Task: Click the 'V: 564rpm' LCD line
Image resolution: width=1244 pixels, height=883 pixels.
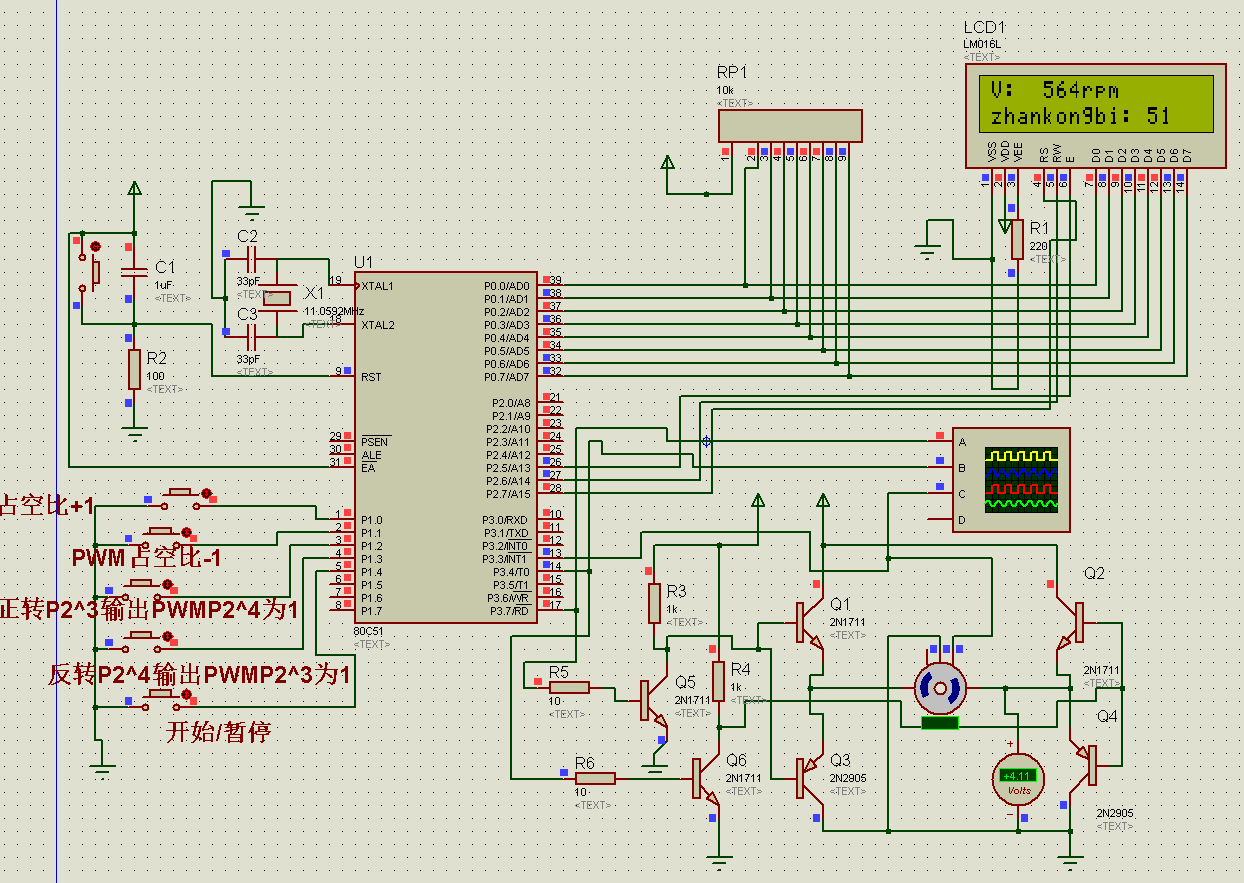Action: pyautogui.click(x=1054, y=90)
